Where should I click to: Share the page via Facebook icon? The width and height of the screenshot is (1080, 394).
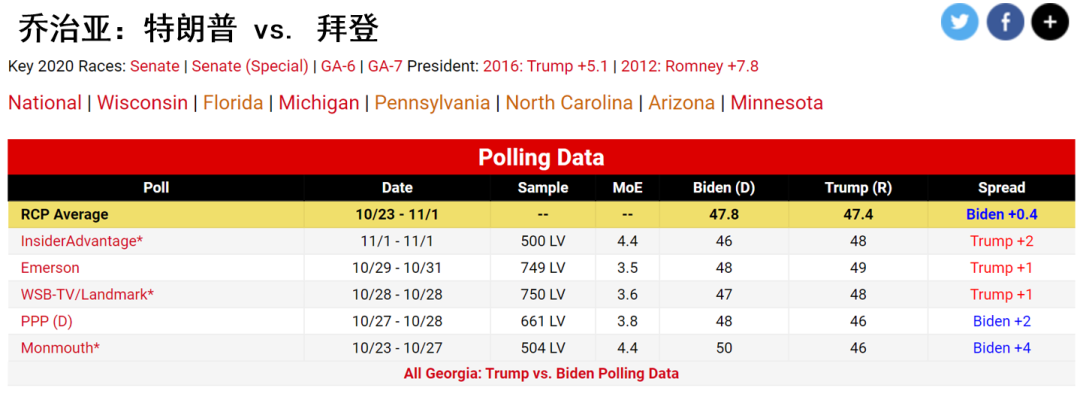tap(1005, 22)
